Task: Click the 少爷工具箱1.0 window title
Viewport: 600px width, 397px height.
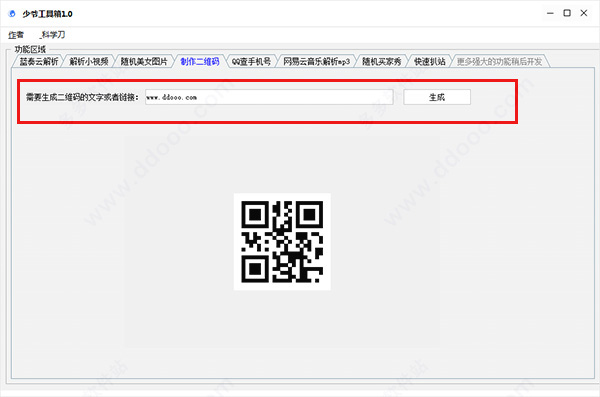Action: coord(47,14)
